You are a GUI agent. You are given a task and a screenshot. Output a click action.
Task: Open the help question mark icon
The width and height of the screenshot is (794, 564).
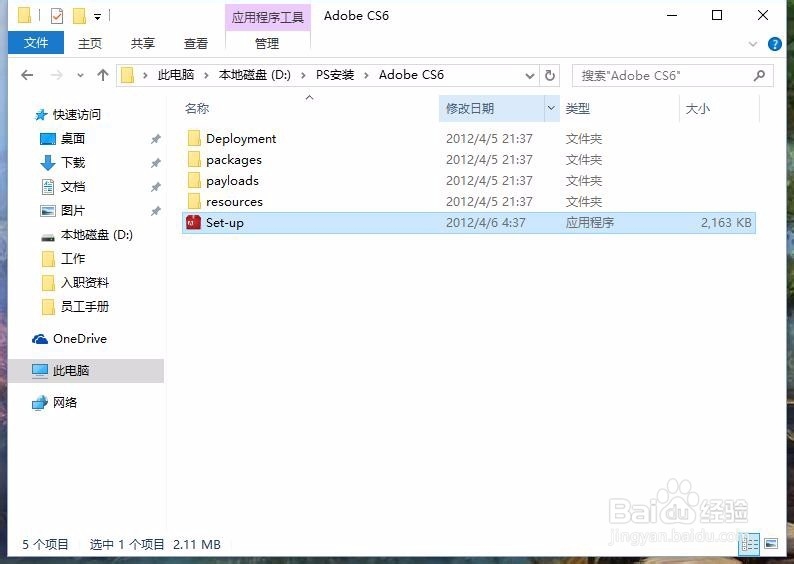775,44
